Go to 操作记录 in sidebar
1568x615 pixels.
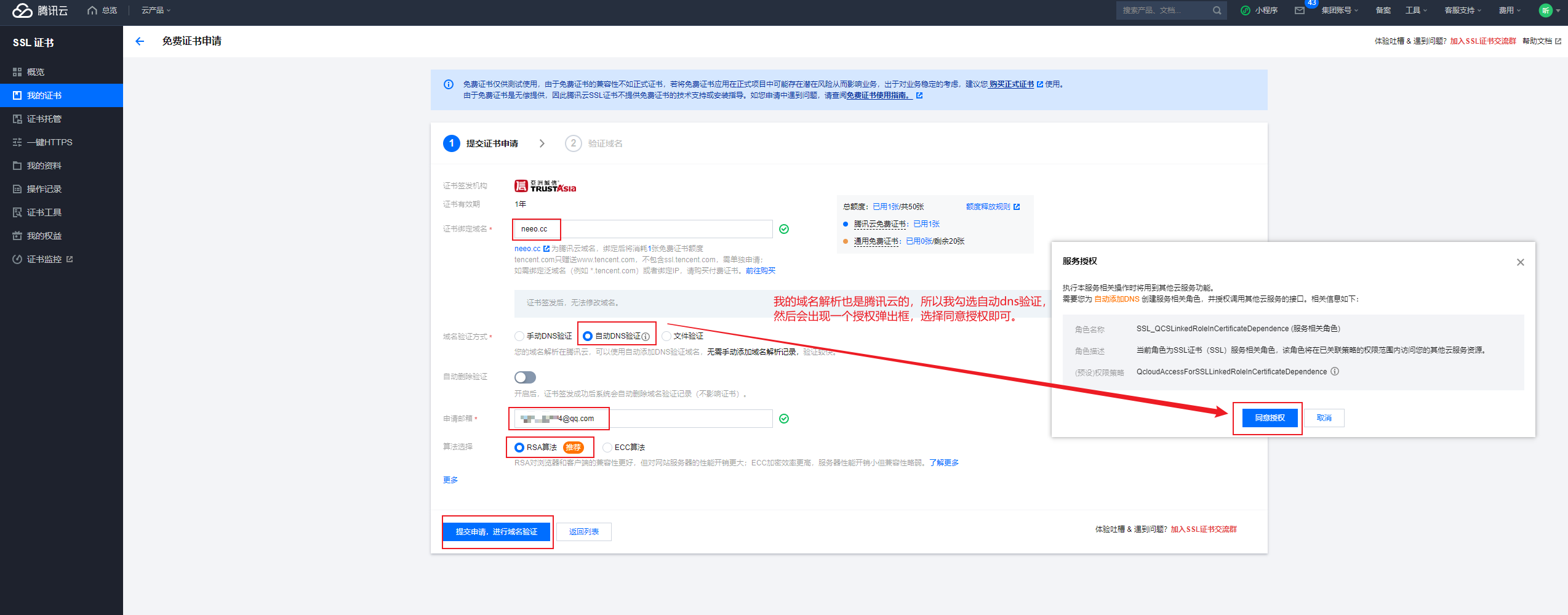click(x=44, y=189)
